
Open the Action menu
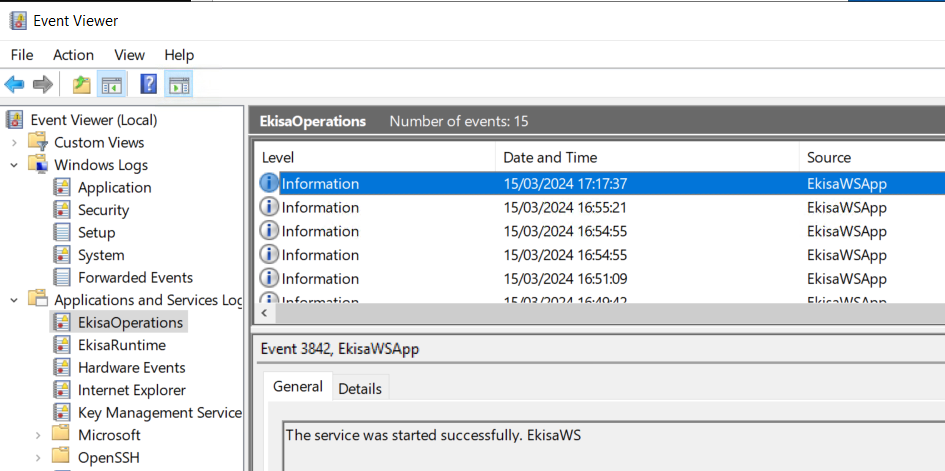point(74,55)
